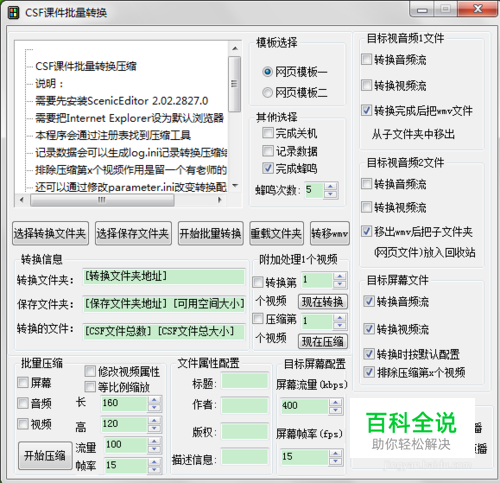Click the 标题 input field
This screenshot has height=483, width=500.
(x=245, y=381)
